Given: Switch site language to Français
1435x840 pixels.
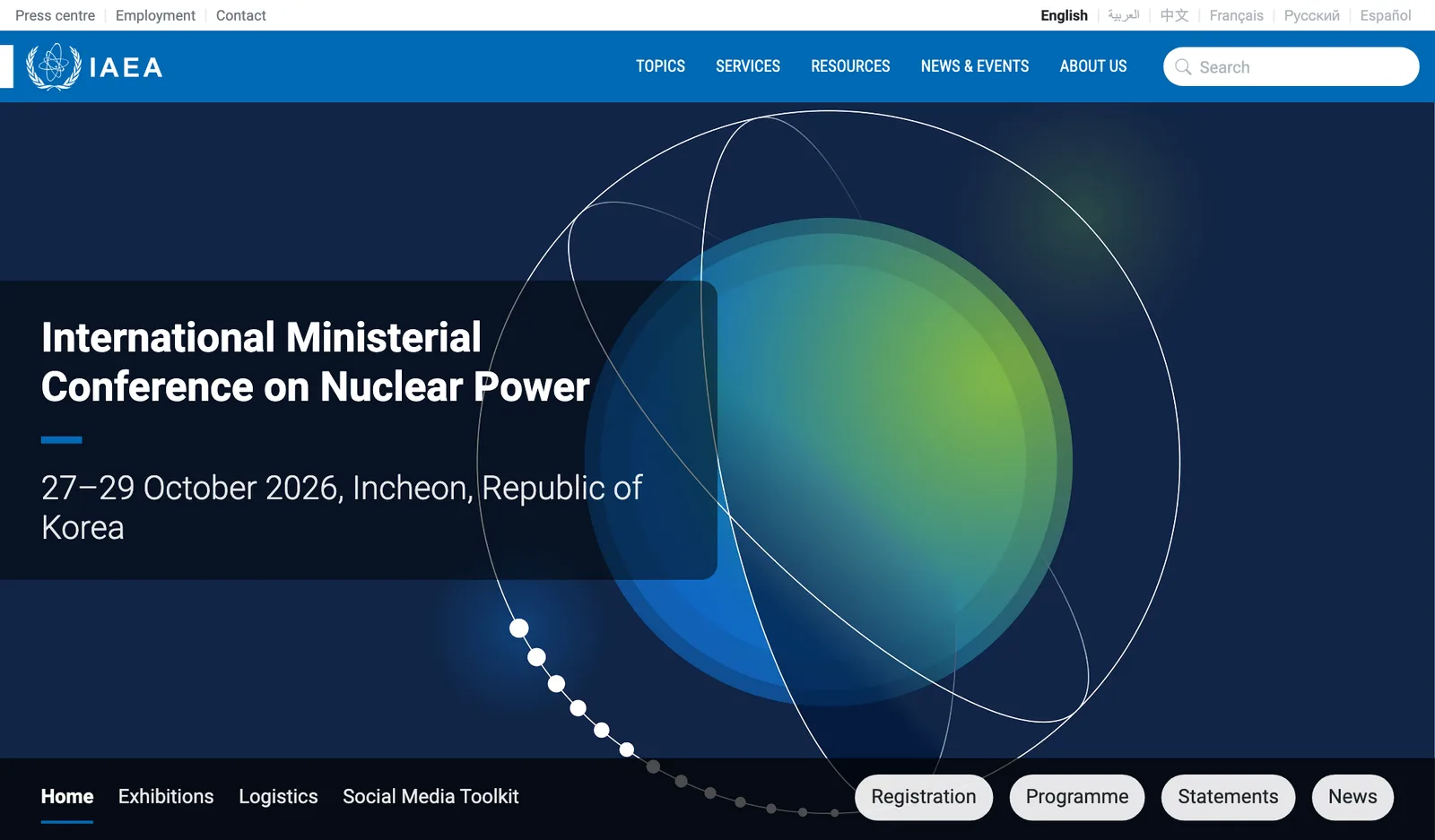Looking at the screenshot, I should point(1236,15).
